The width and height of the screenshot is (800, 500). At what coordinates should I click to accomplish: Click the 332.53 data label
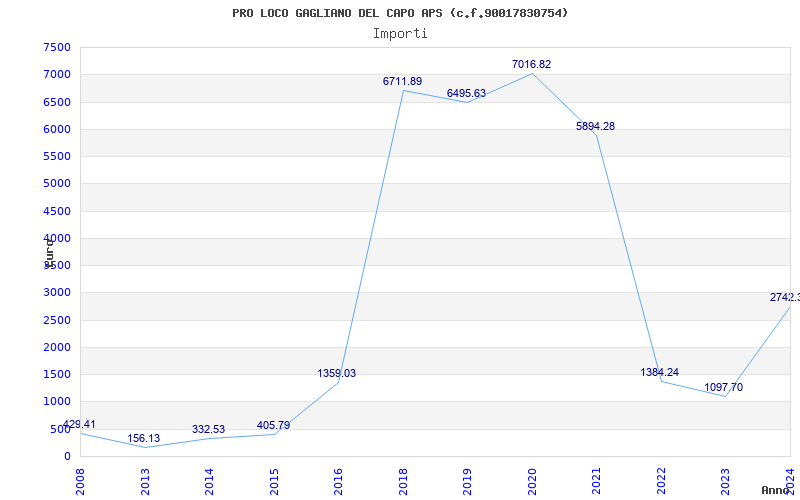(x=208, y=430)
